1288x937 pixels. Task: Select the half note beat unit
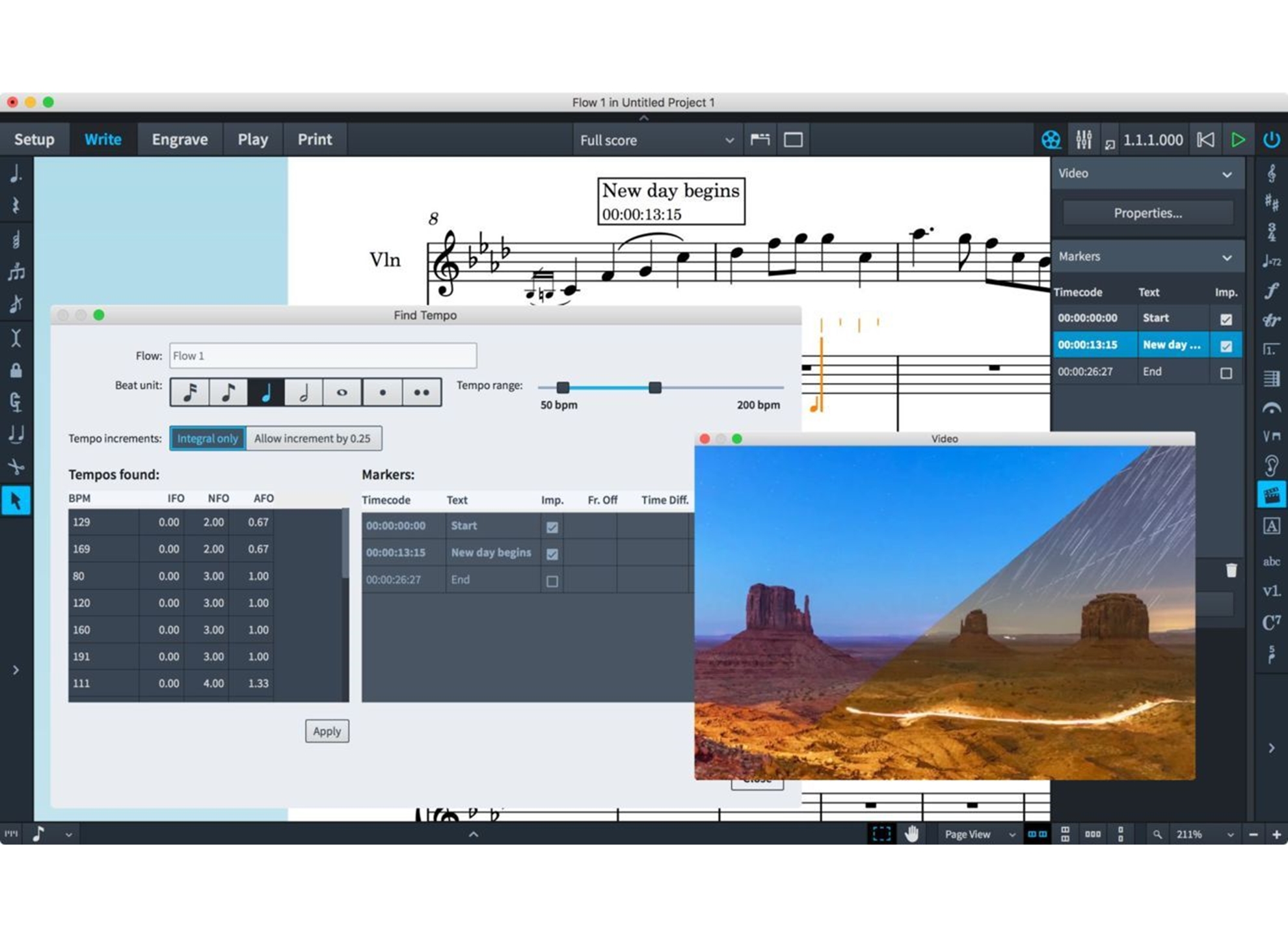pos(303,392)
